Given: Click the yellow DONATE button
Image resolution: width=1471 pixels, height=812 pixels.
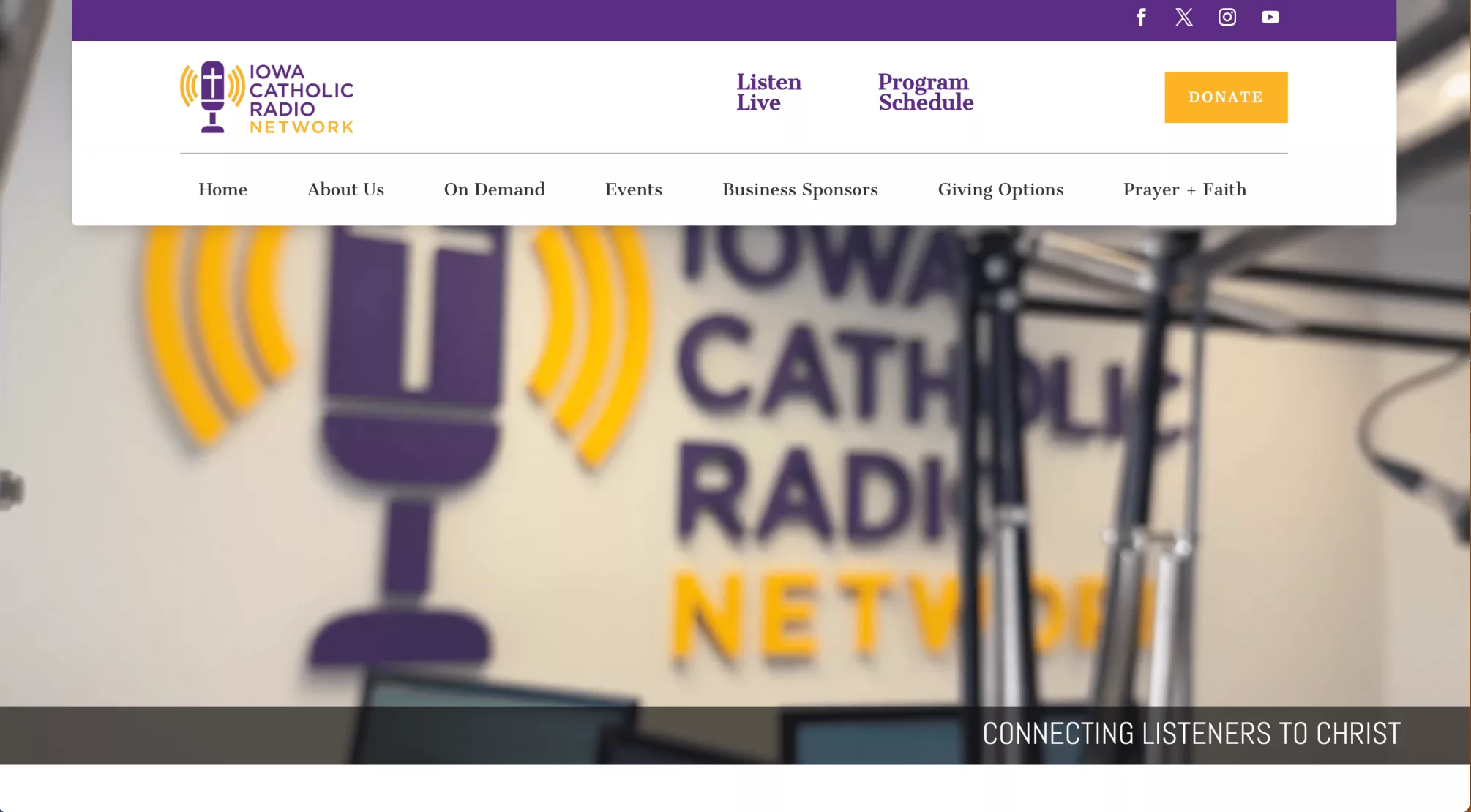Looking at the screenshot, I should (1226, 97).
